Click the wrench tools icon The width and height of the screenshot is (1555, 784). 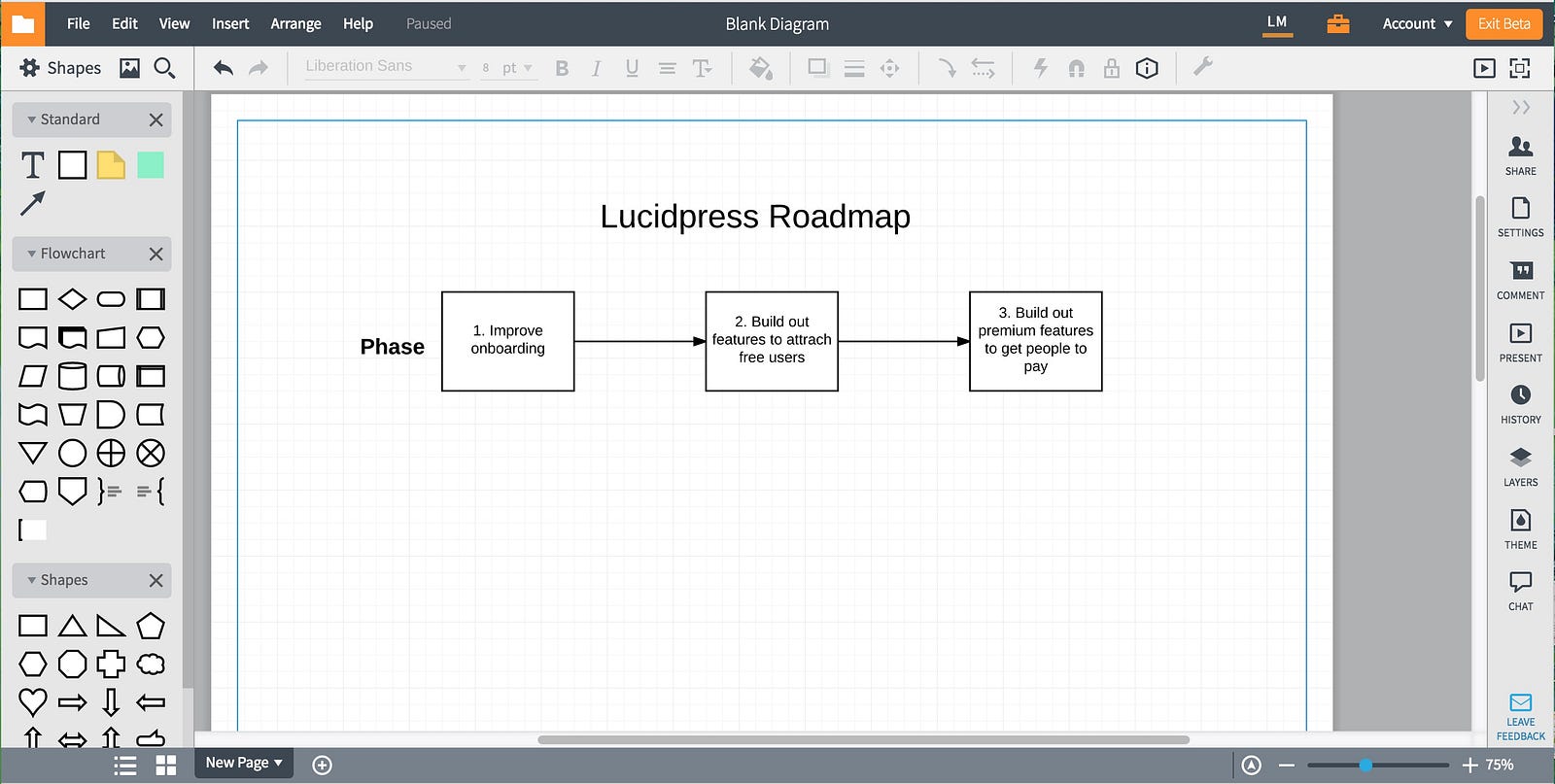click(x=1202, y=67)
